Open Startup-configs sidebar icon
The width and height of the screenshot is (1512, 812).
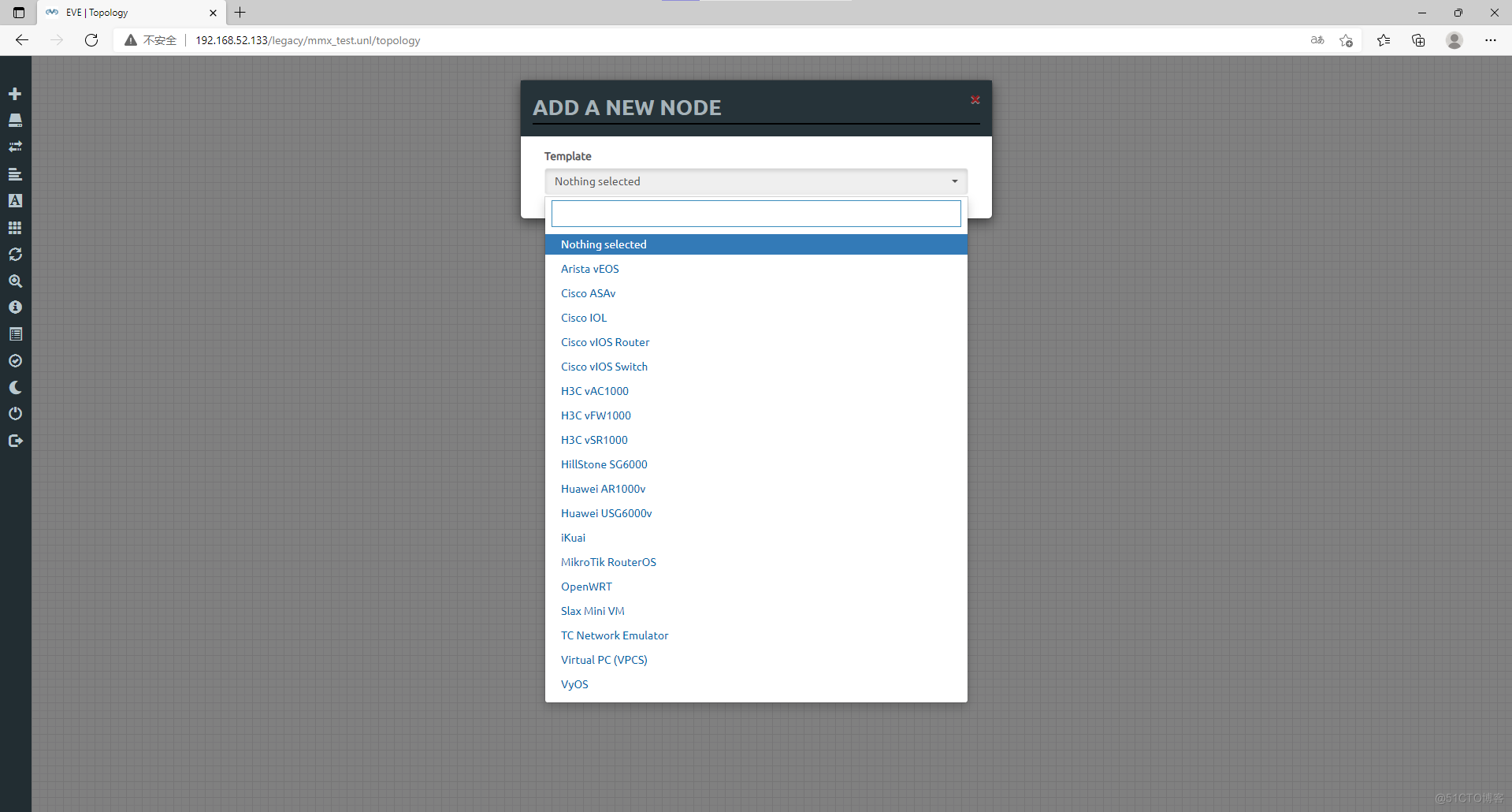tap(15, 174)
